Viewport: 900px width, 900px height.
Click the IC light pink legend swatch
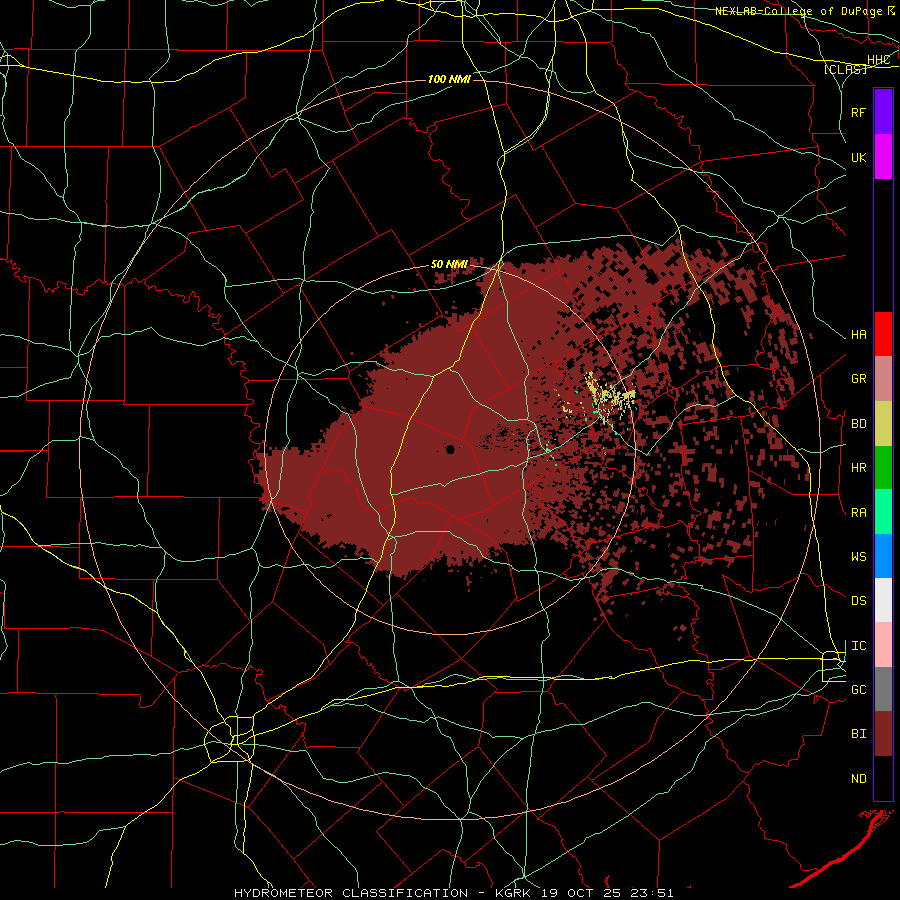[x=883, y=645]
